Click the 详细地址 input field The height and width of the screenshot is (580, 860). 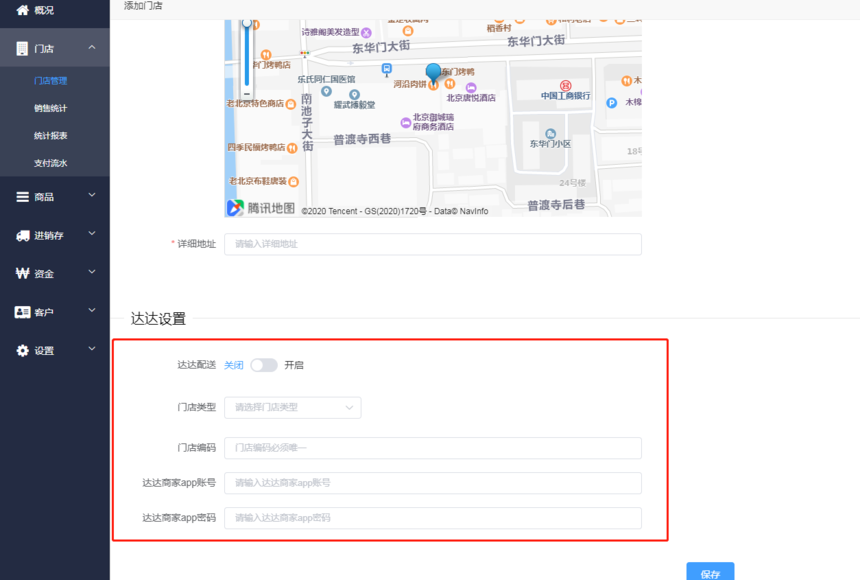pyautogui.click(x=432, y=244)
